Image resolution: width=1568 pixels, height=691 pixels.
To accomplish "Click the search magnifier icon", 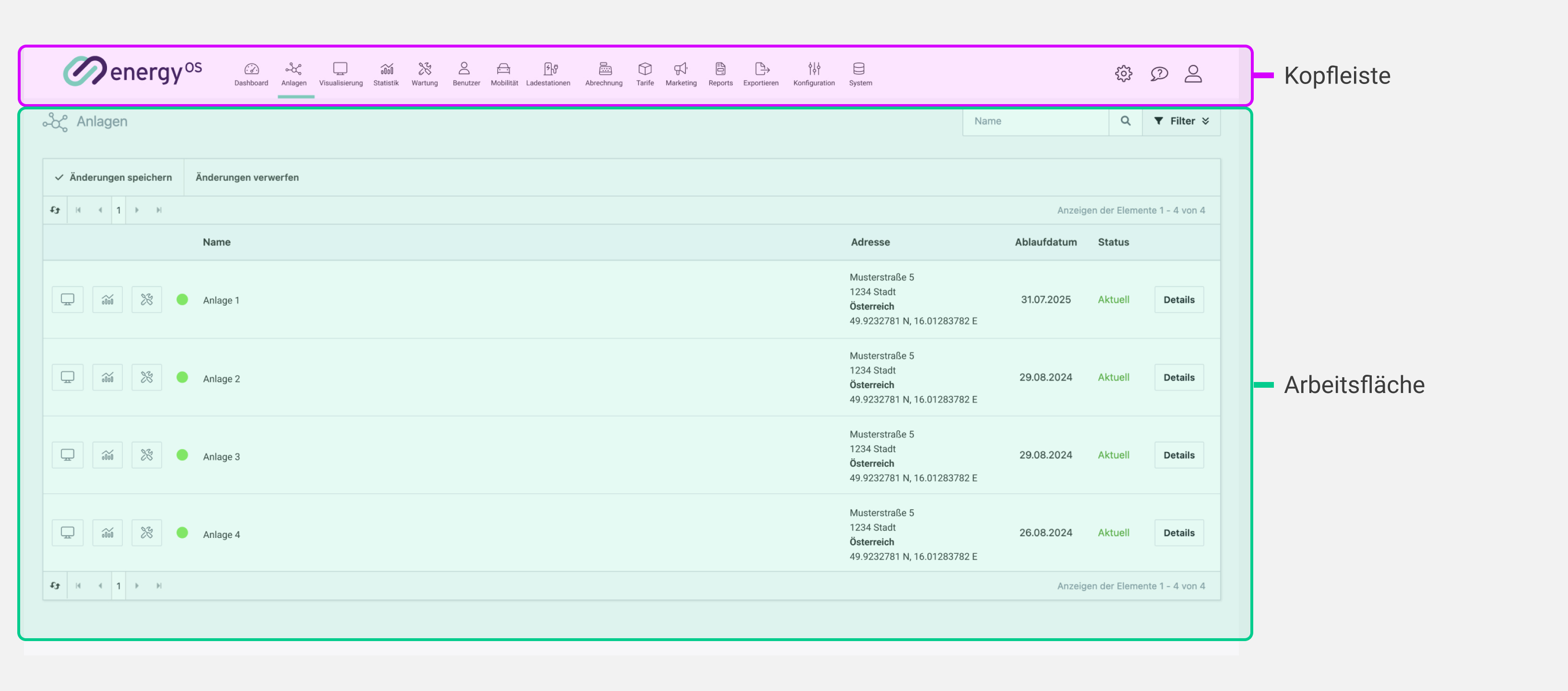I will tap(1125, 121).
